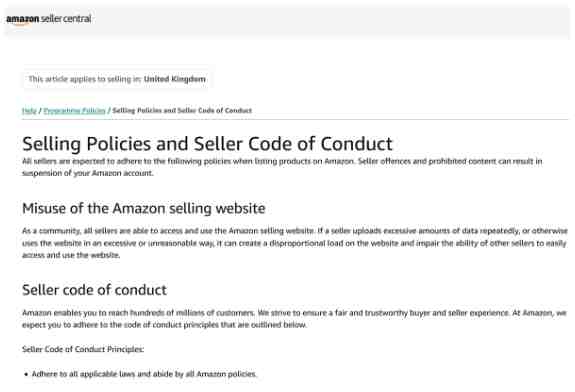This screenshot has height=392, width=575.
Task: Click the paragraph beginning 'All sellers are expected'
Action: click(282, 167)
